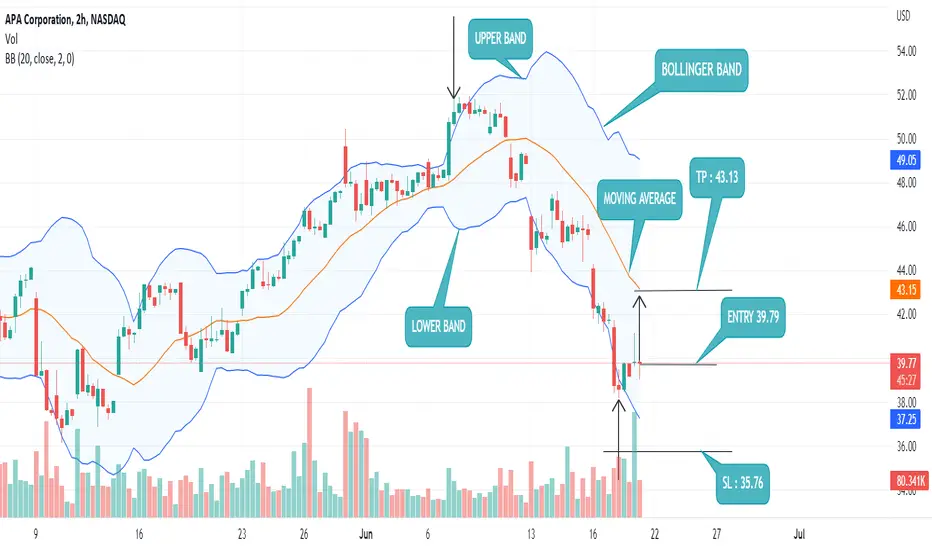Open the BB (20, close, 2, 0) indicator legend
Screen dimensions: 932x550
coord(40,58)
